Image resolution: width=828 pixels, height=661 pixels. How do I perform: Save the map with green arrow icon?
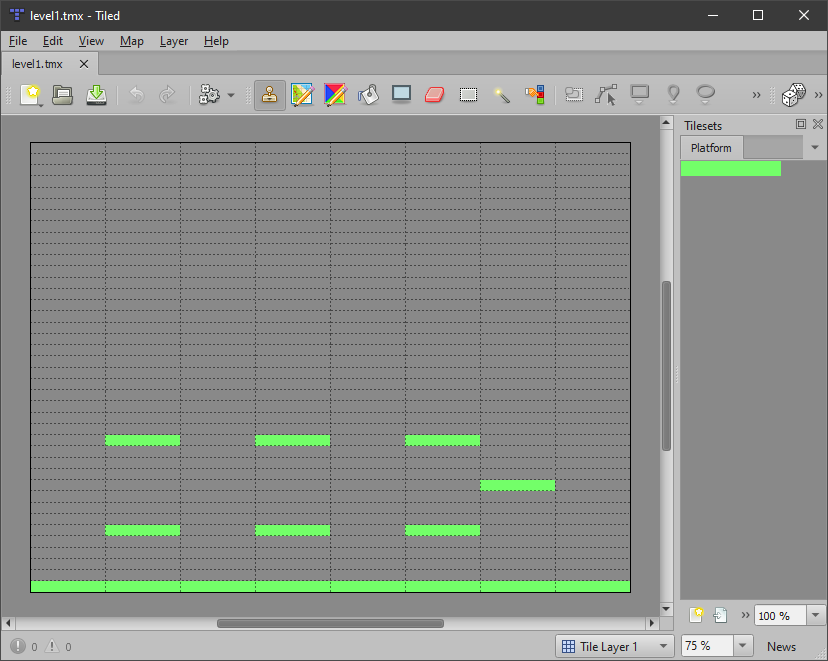pyautogui.click(x=97, y=95)
